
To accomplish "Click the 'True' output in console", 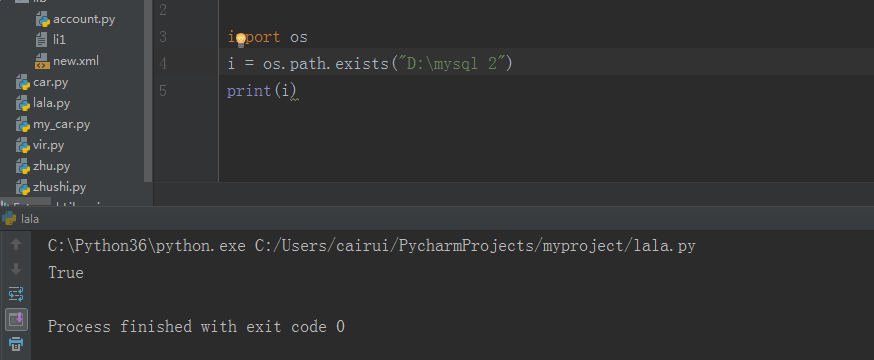I will coord(66,273).
